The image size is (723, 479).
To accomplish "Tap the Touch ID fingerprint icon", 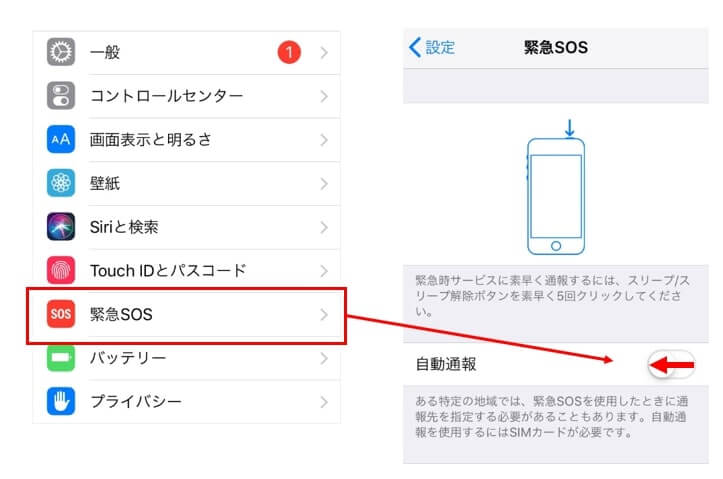I will coord(61,271).
